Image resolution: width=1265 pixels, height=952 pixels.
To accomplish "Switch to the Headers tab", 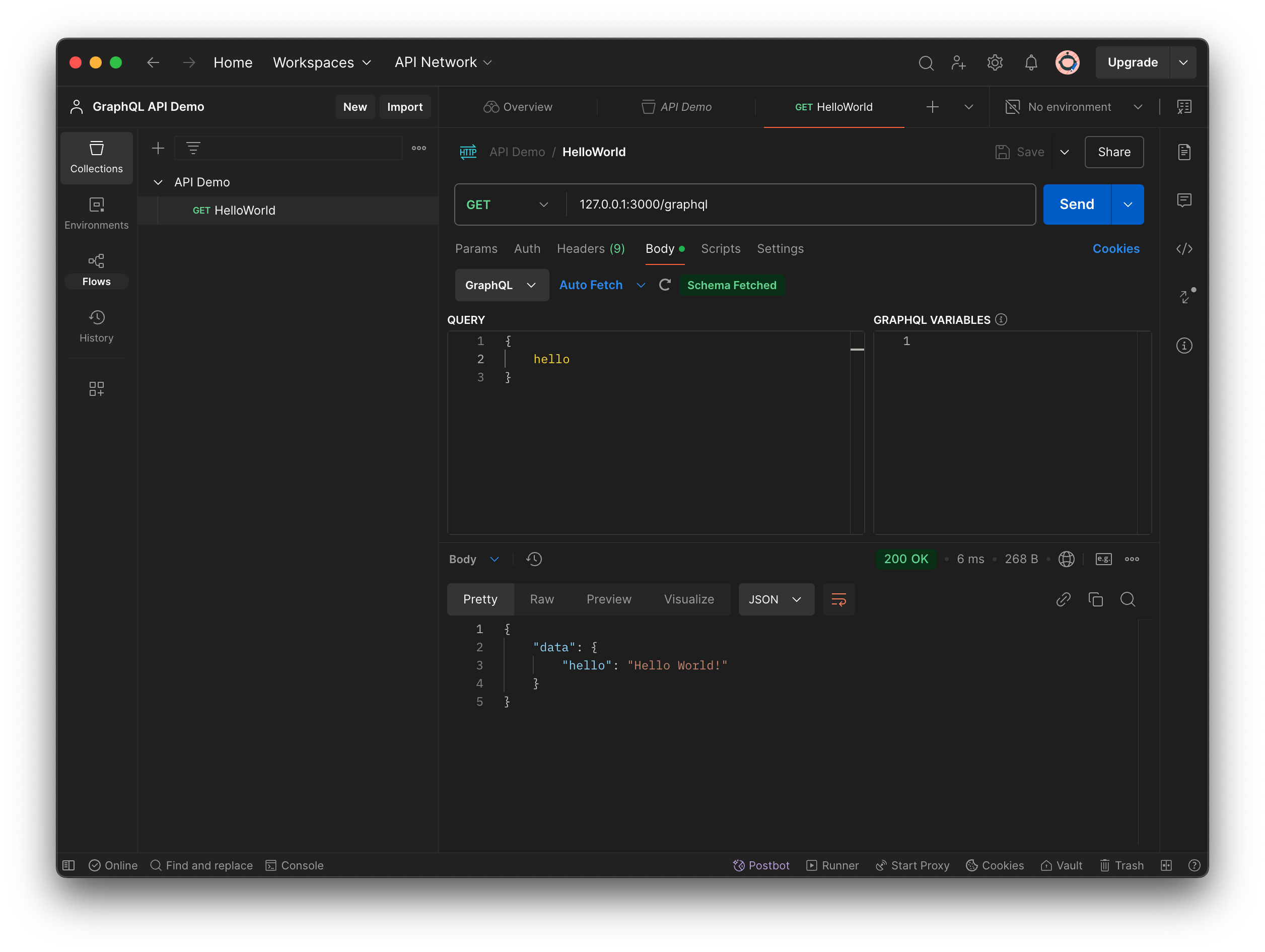I will click(x=590, y=248).
